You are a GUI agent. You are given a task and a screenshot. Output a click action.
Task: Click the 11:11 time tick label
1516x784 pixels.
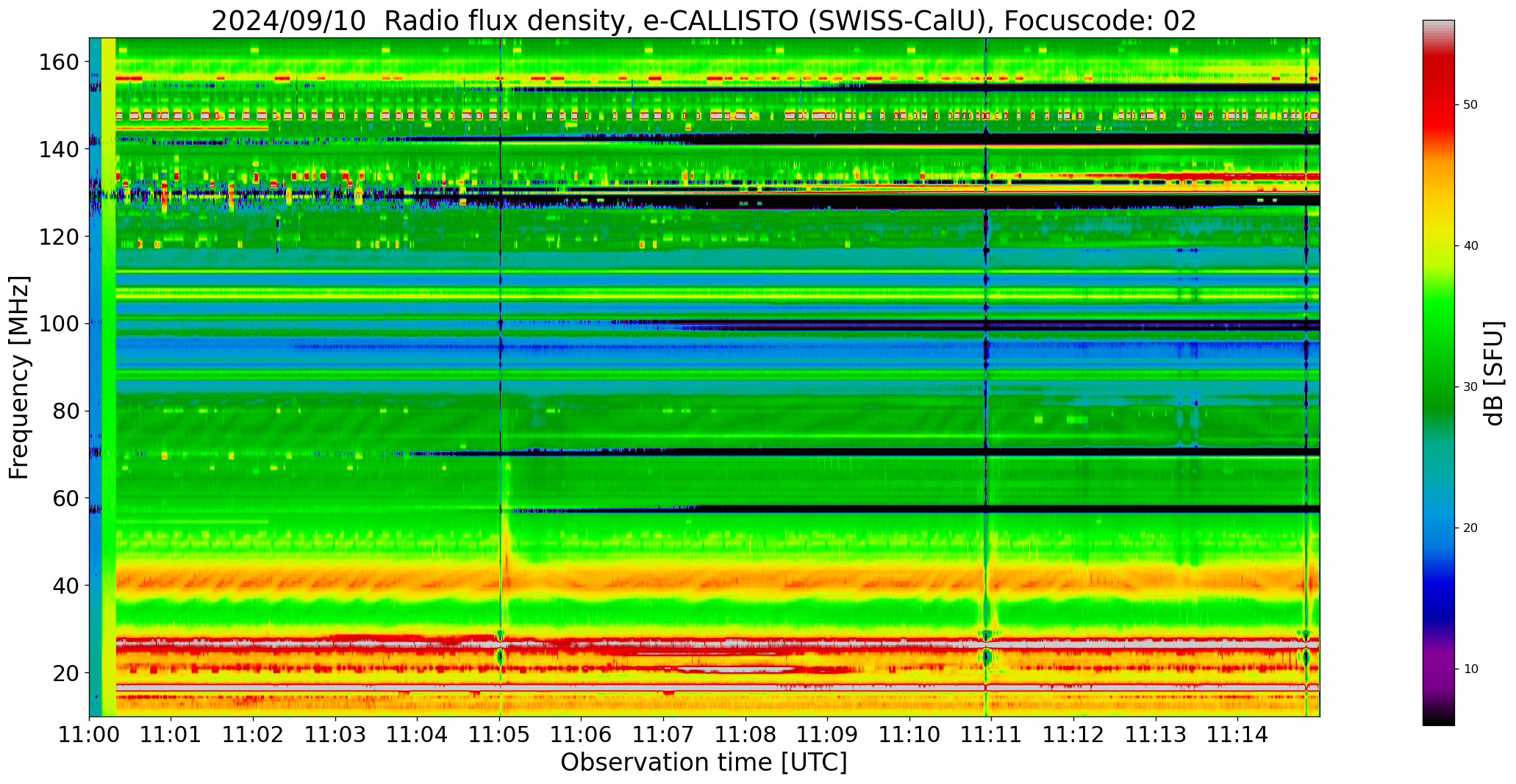pos(992,733)
